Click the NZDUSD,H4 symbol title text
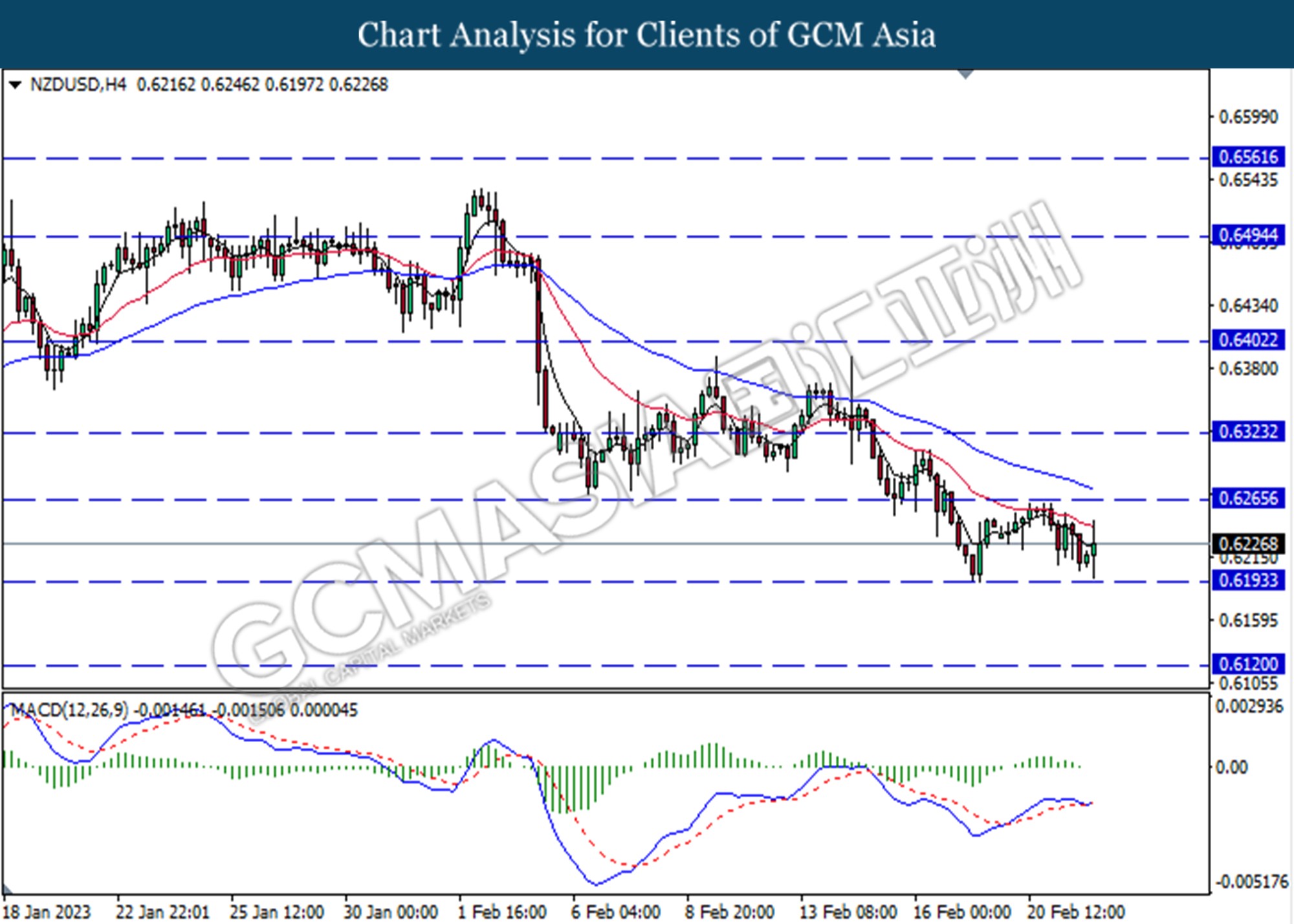 [78, 85]
